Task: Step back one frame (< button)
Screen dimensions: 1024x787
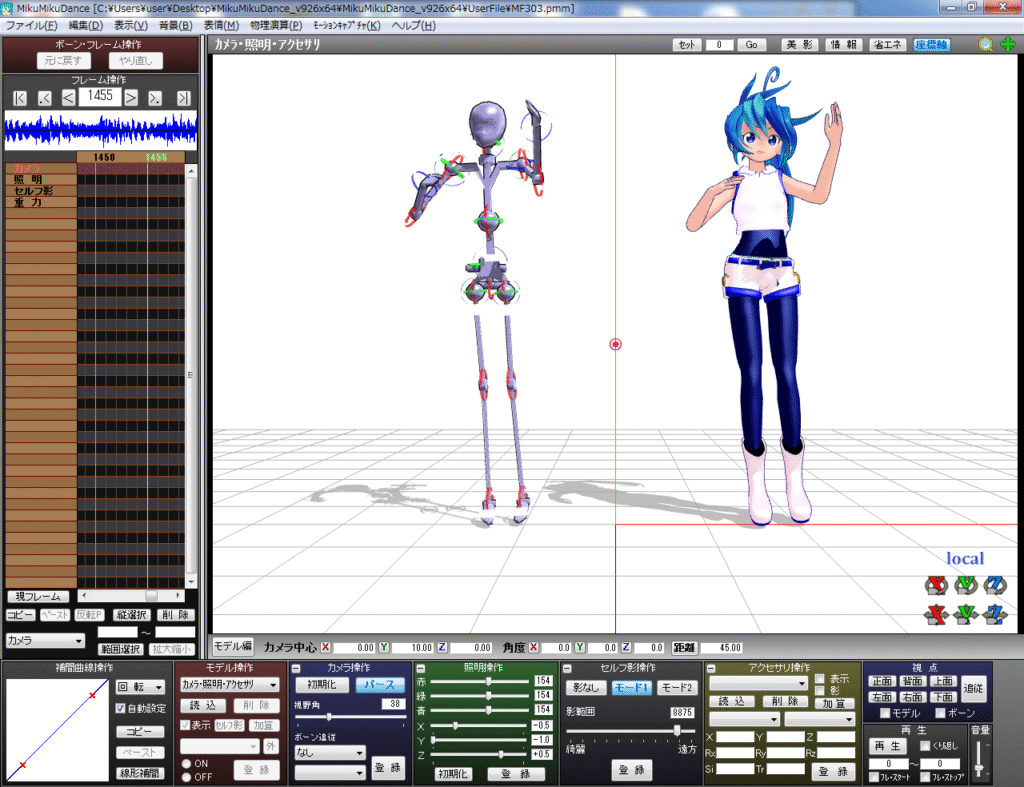Action: [69, 98]
